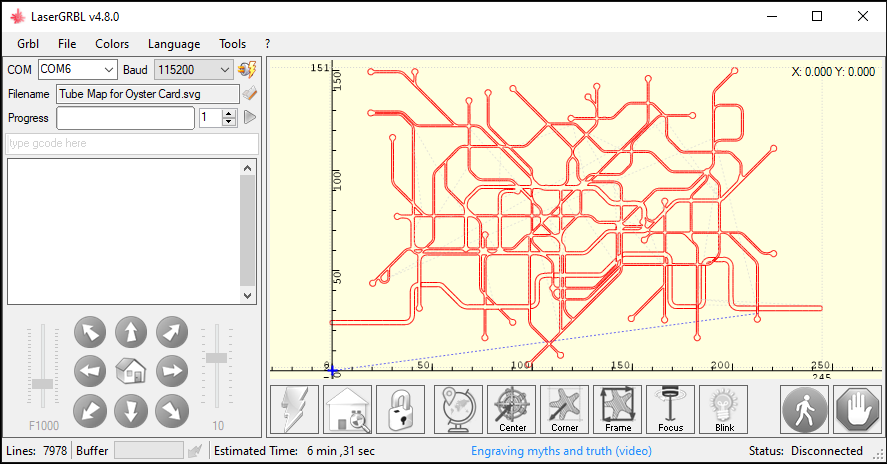Viewport: 887px width, 464px height.
Task: Open file using the Filename folder icon
Action: 249,93
